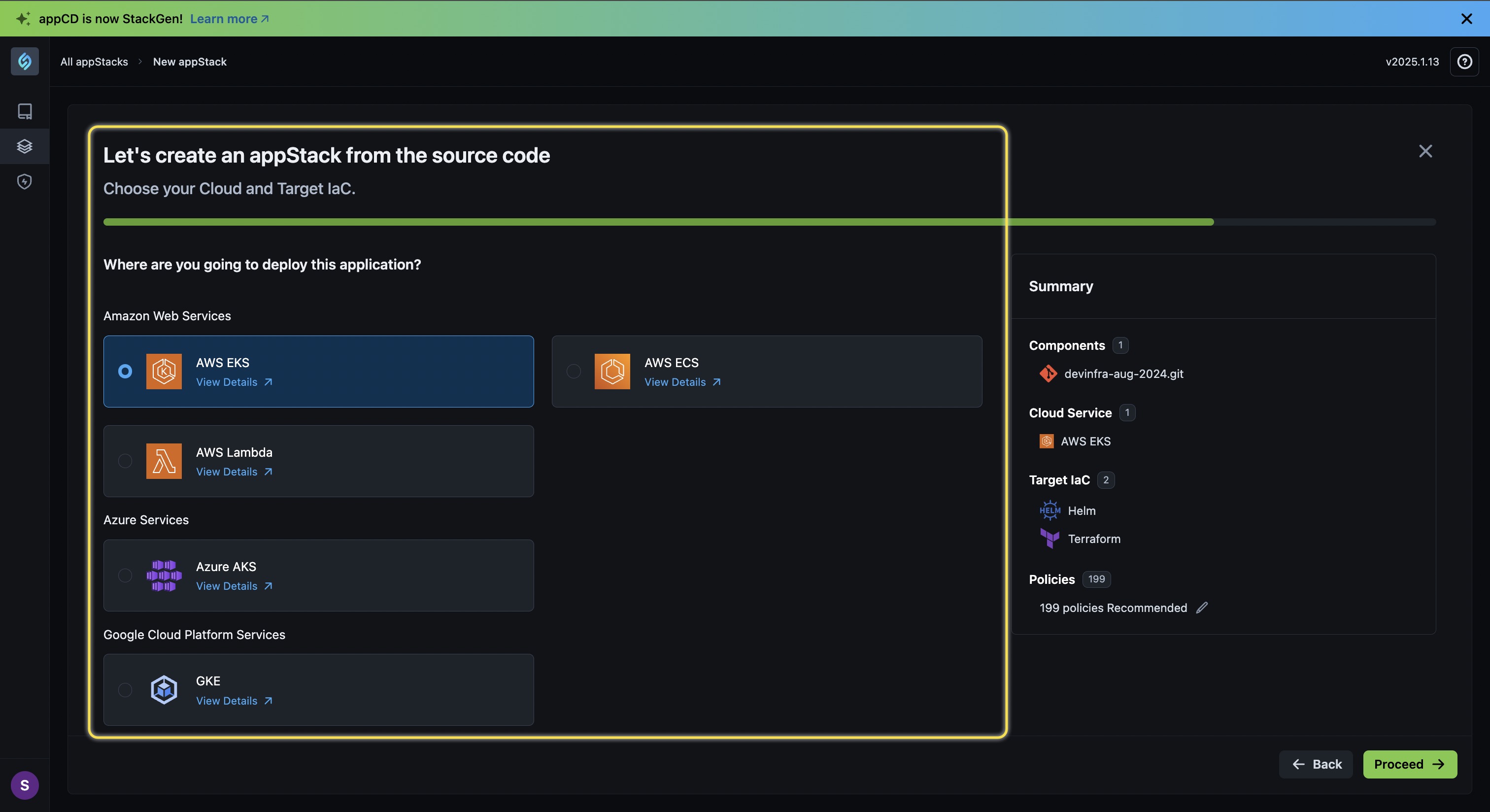Click the wizard progress bar
Viewport: 1490px width, 812px height.
tap(769, 222)
